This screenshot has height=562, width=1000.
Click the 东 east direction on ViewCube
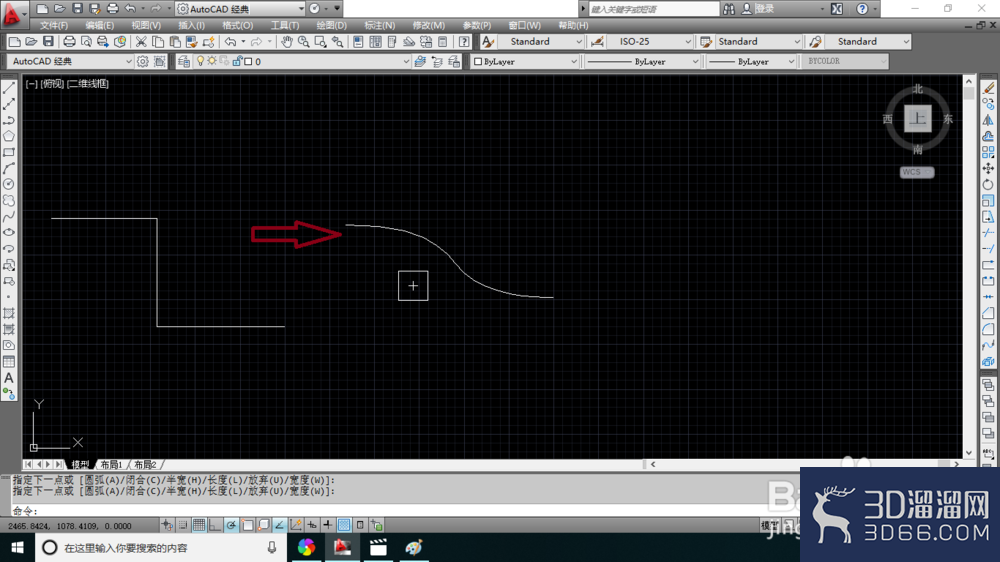click(948, 119)
